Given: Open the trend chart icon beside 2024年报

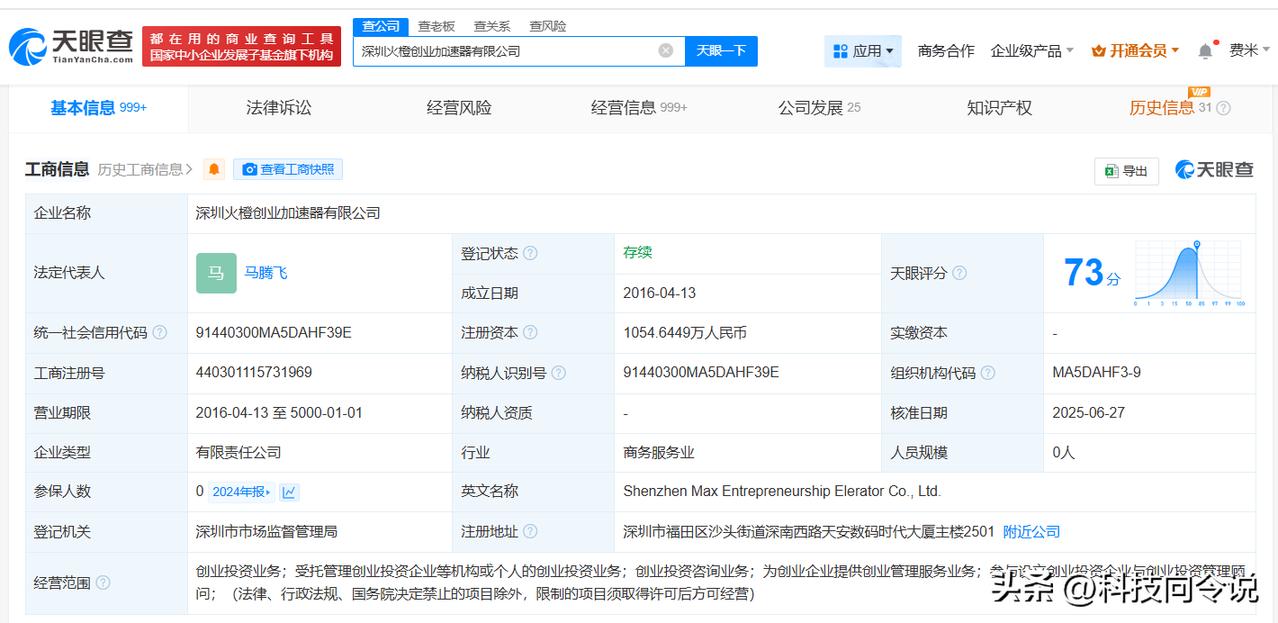Looking at the screenshot, I should coord(289,492).
